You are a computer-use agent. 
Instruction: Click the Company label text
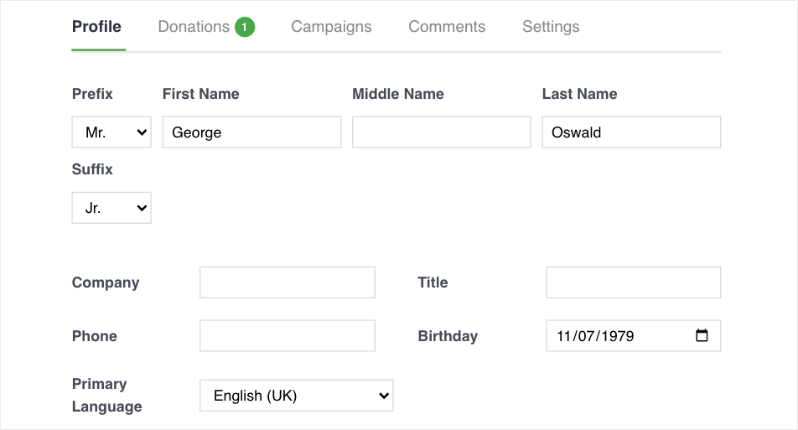pyautogui.click(x=105, y=282)
